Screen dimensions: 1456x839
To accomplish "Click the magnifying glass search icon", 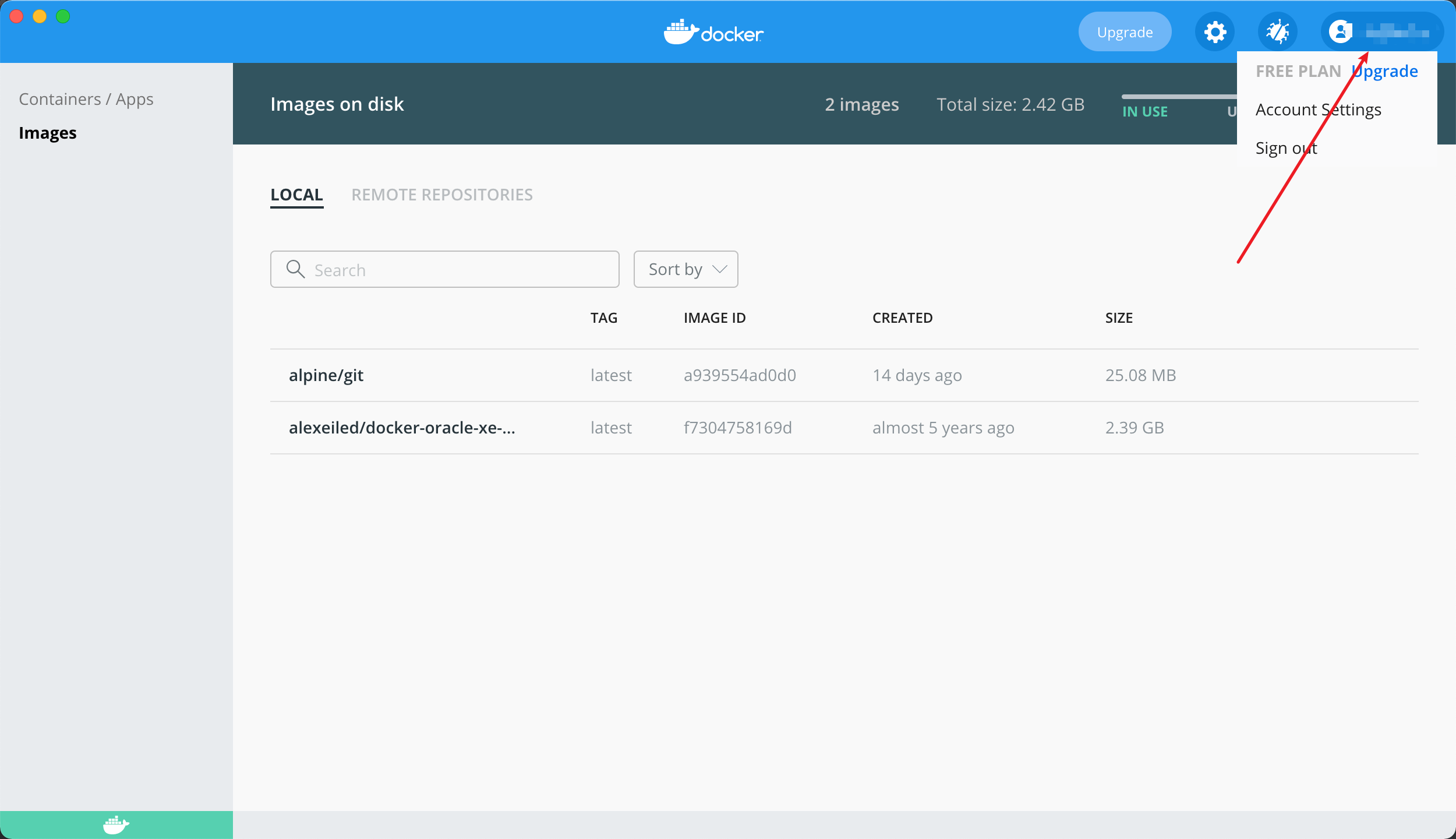I will point(295,269).
